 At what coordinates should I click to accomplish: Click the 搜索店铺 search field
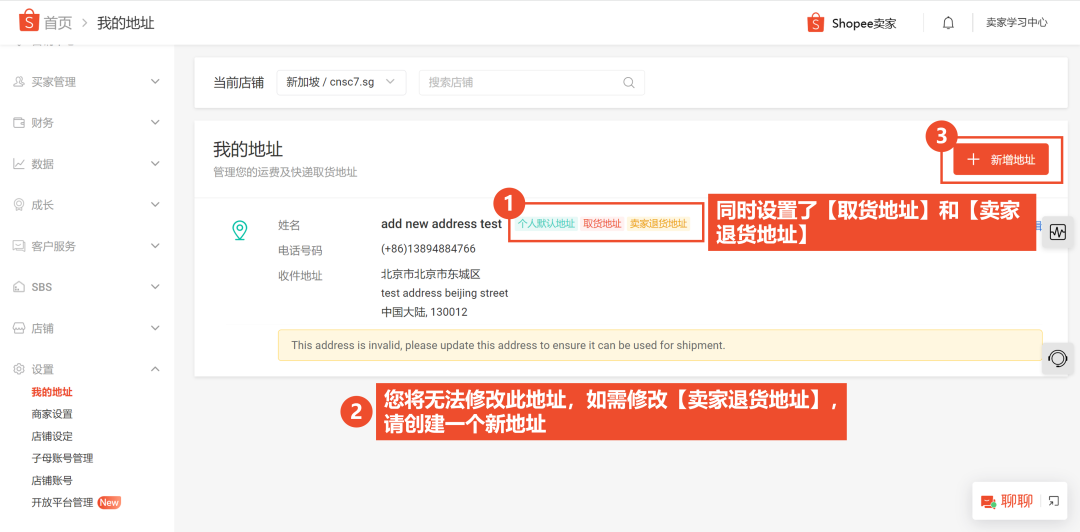tap(520, 83)
